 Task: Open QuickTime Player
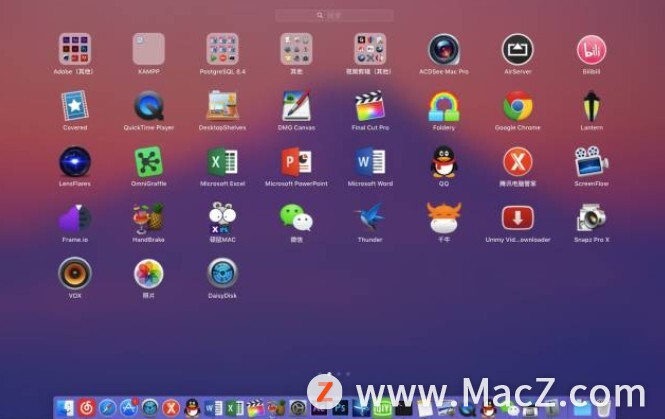click(x=148, y=106)
